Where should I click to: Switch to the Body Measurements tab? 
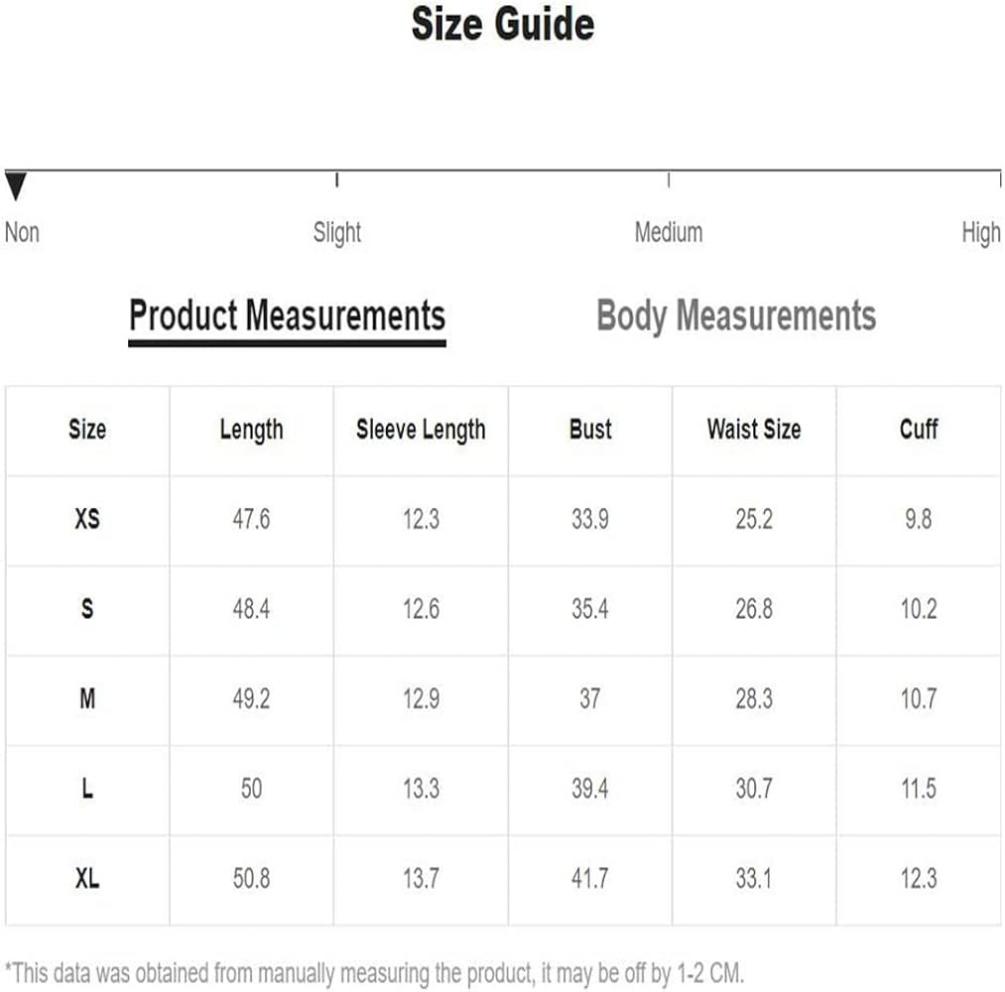[x=736, y=316]
